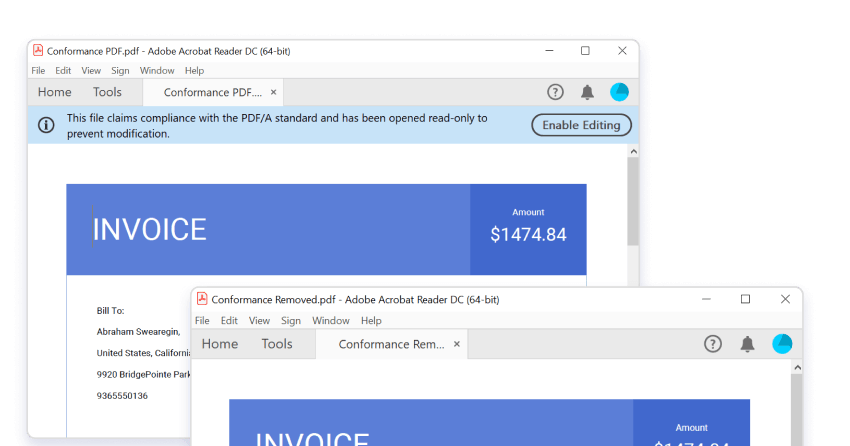Minimize the Conformance PDF.pdf window
Screen dimensions: 850x446
click(548, 50)
